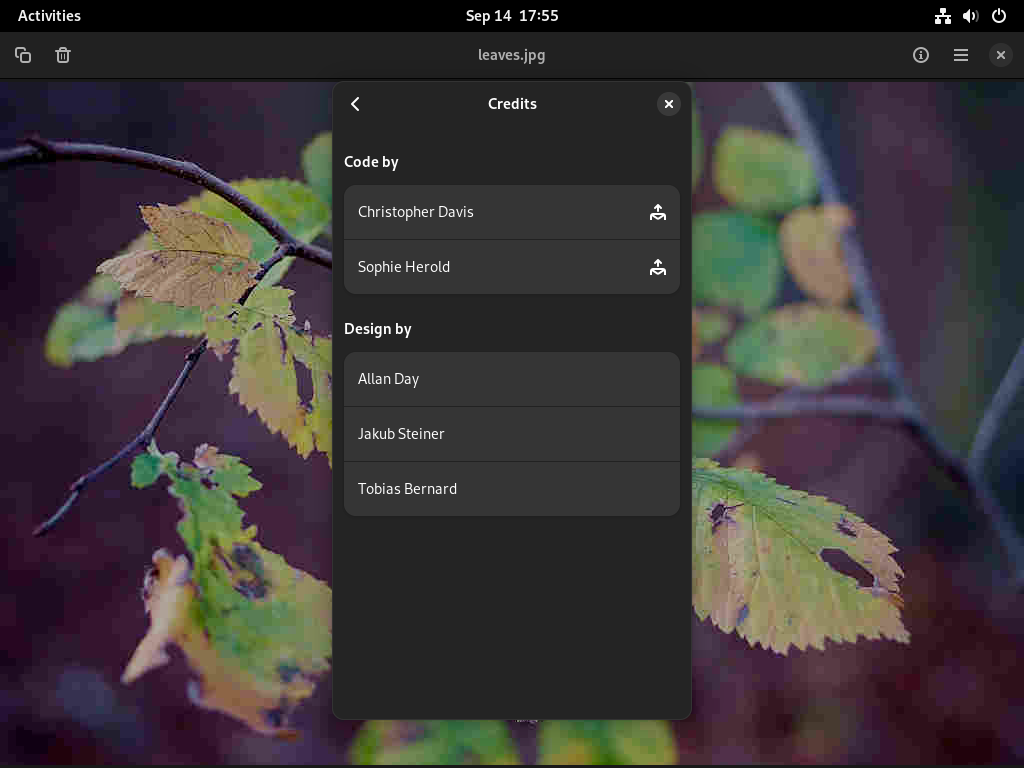Click the Tobias Bernard entry

(511, 489)
